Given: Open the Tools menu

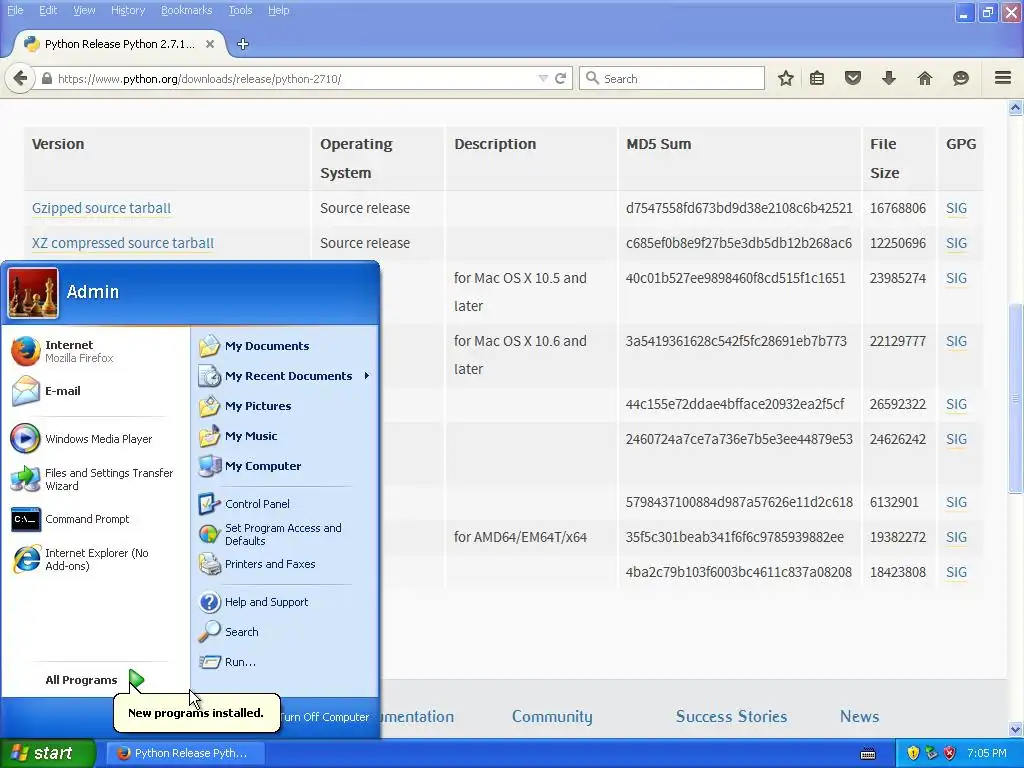Looking at the screenshot, I should (240, 10).
